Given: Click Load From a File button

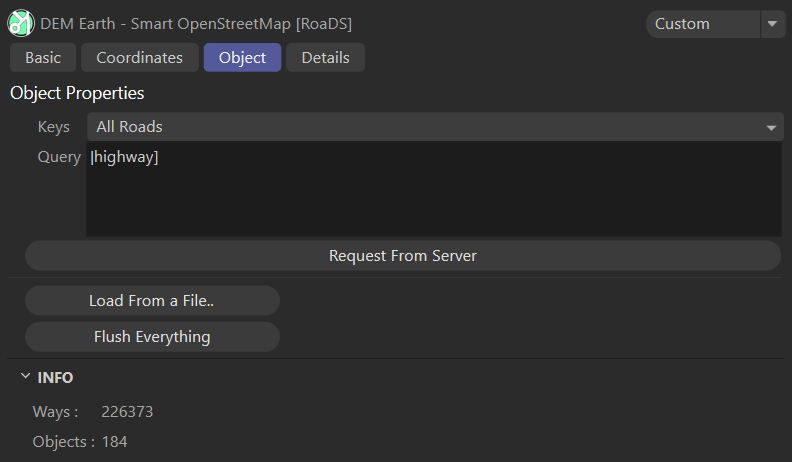Looking at the screenshot, I should (152, 300).
